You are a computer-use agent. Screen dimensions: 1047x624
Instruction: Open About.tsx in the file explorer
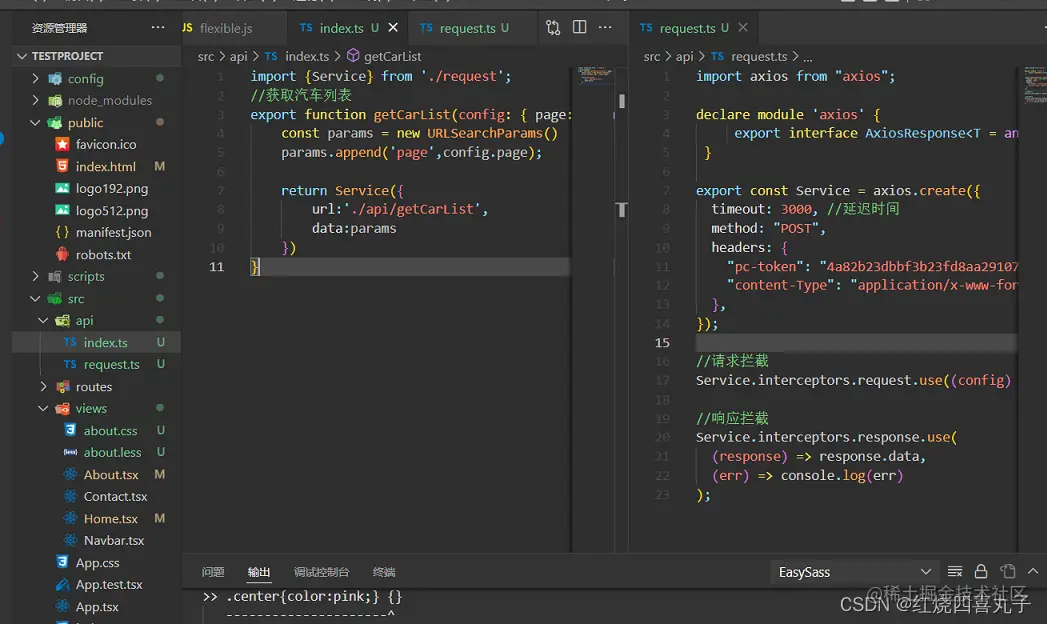(x=110, y=475)
